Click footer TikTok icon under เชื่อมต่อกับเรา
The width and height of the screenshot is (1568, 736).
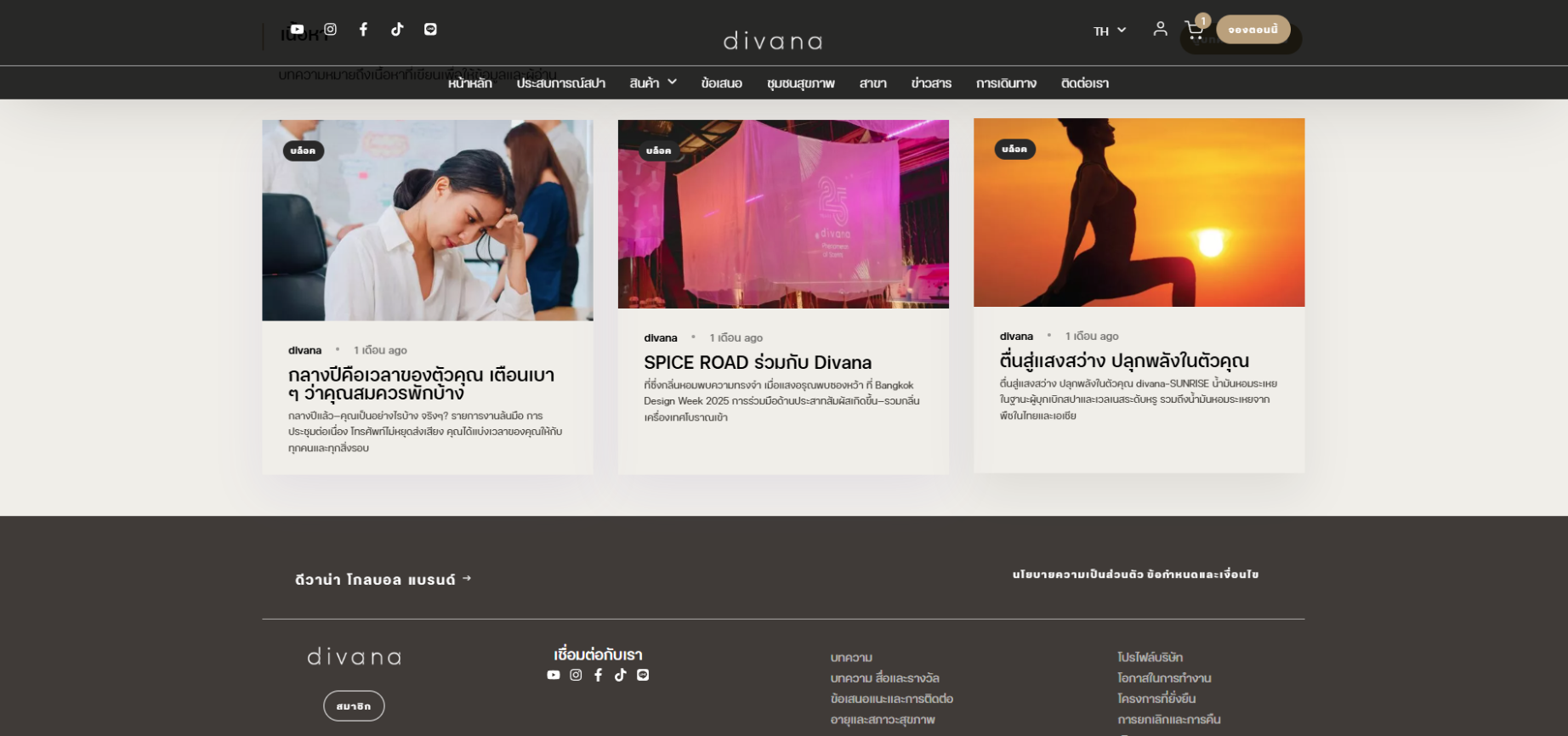coord(621,675)
